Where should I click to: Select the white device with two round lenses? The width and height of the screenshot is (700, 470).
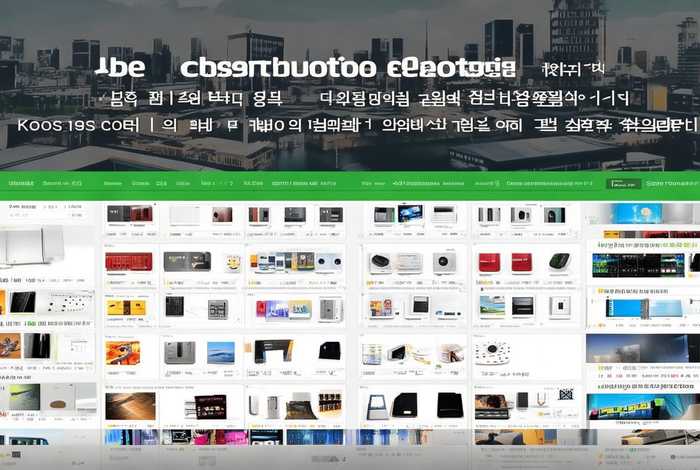click(x=329, y=262)
